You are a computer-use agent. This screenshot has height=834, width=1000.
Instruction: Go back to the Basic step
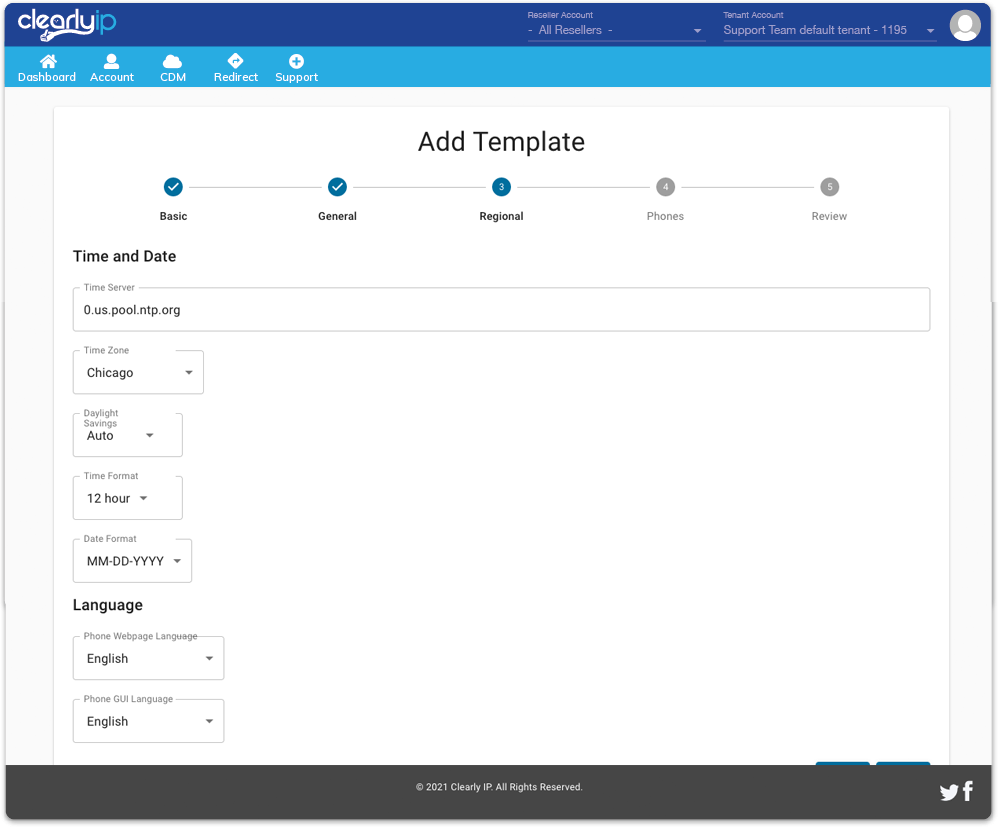pyautogui.click(x=173, y=187)
